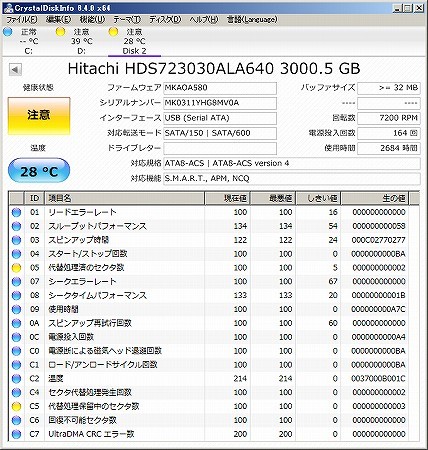Click yellow caution dot for ID 05
Image resolution: width=428 pixels, height=450 pixels.
(16, 268)
